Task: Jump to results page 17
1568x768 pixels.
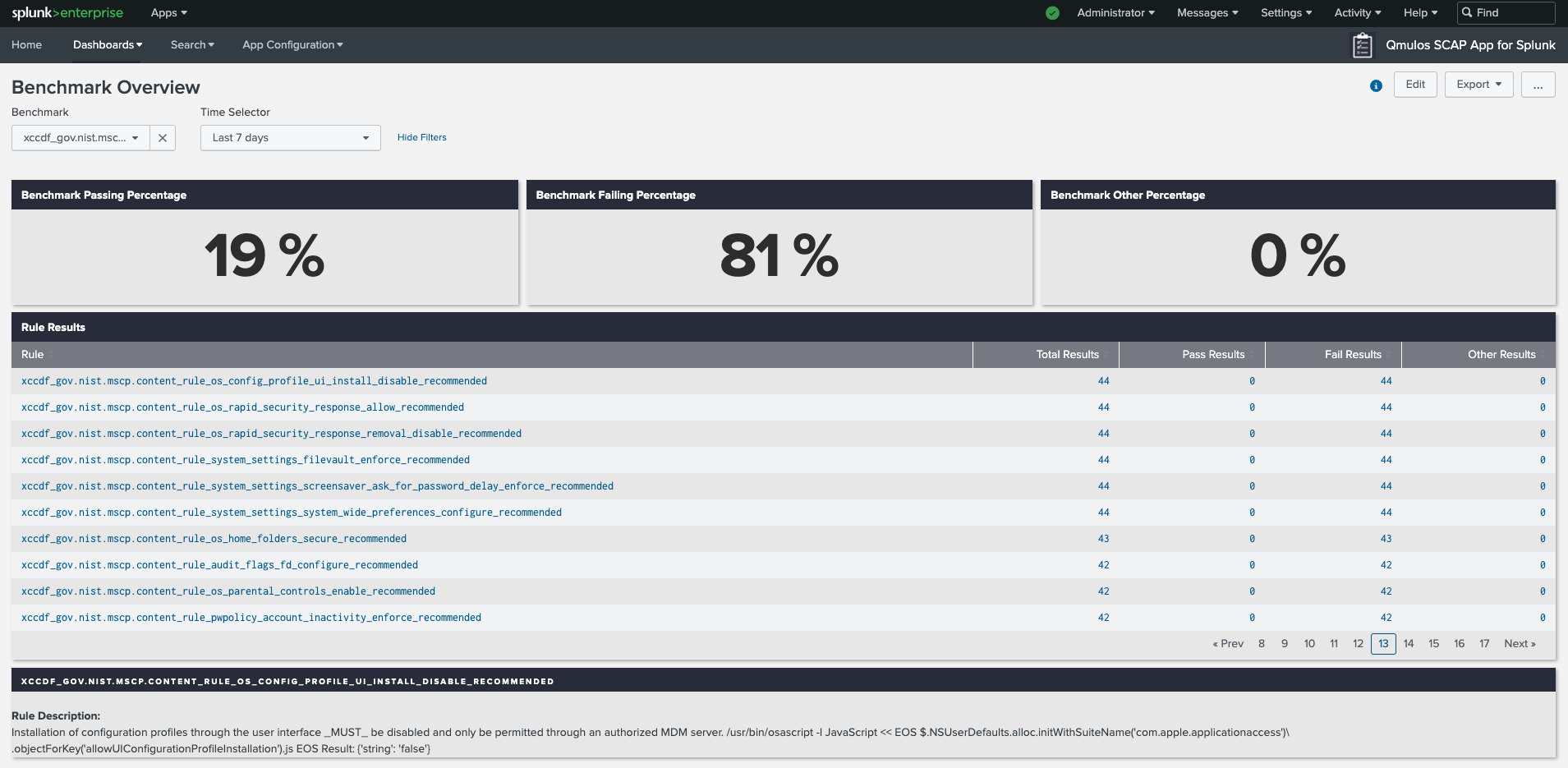Action: point(1484,644)
